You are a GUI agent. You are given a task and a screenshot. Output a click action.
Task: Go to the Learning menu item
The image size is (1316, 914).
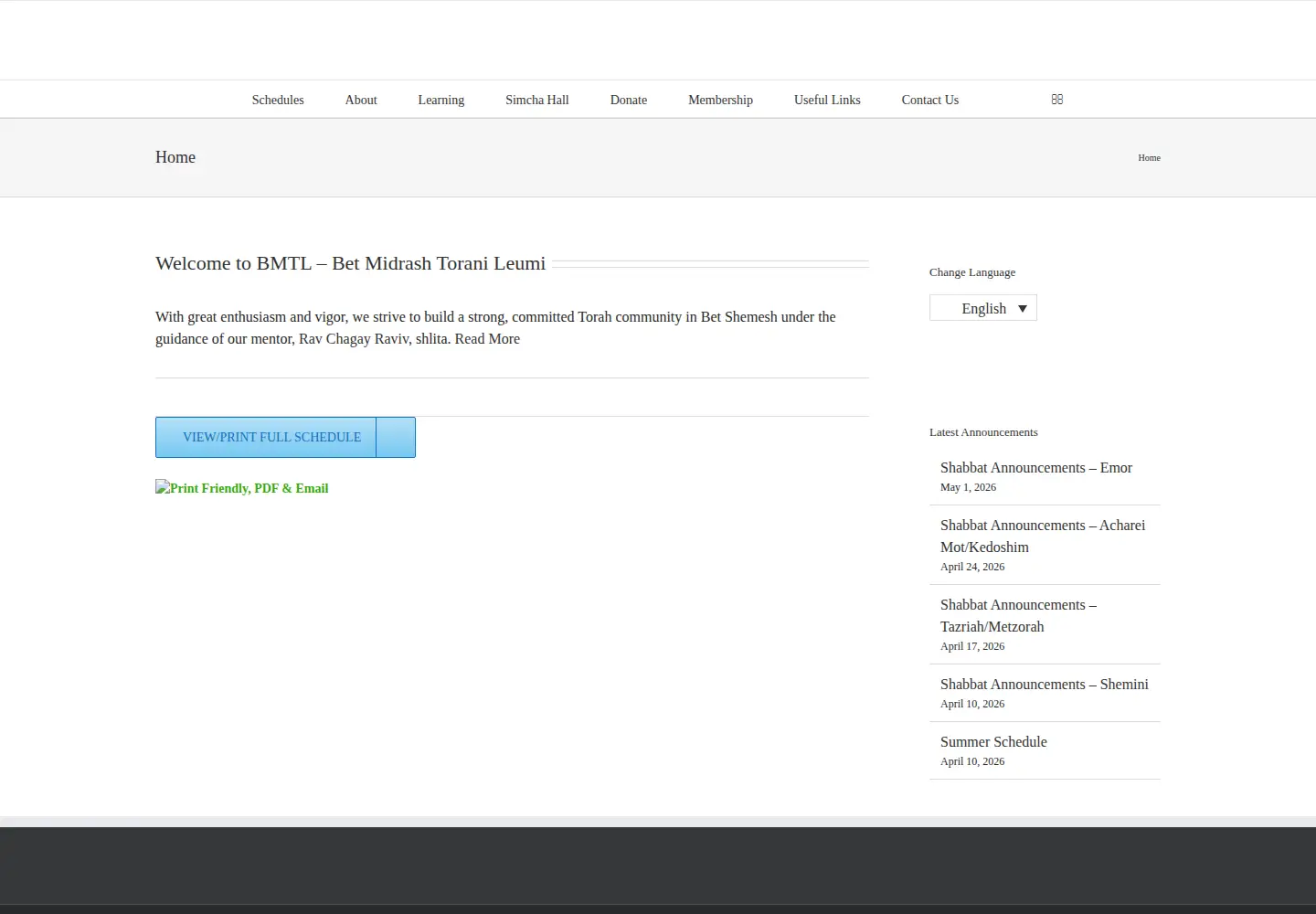pos(440,100)
